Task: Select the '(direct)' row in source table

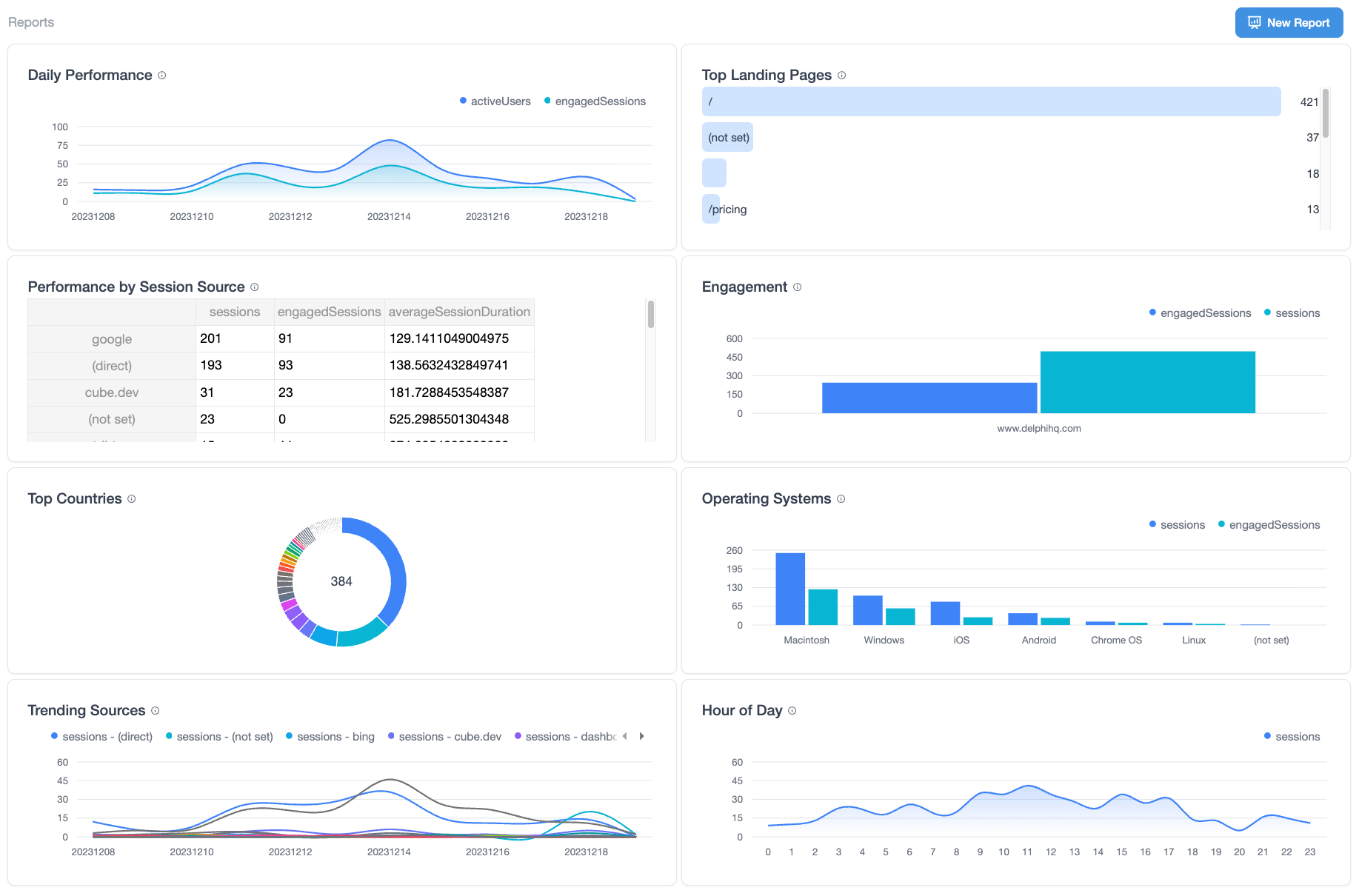Action: coord(281,366)
